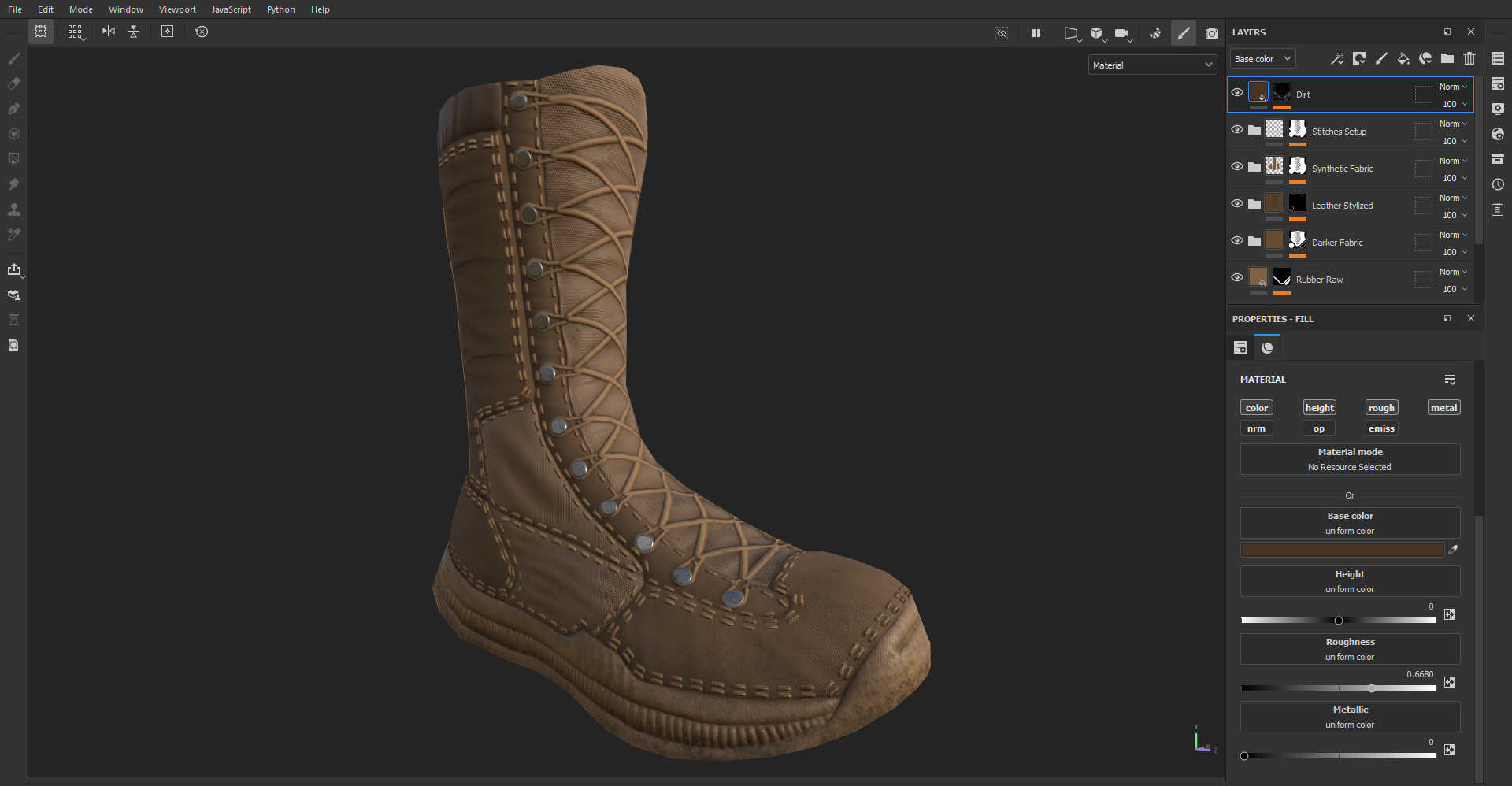Viewport: 1512px width, 786px height.
Task: Select the Paint brush tool in left toolbar
Action: pyautogui.click(x=14, y=58)
